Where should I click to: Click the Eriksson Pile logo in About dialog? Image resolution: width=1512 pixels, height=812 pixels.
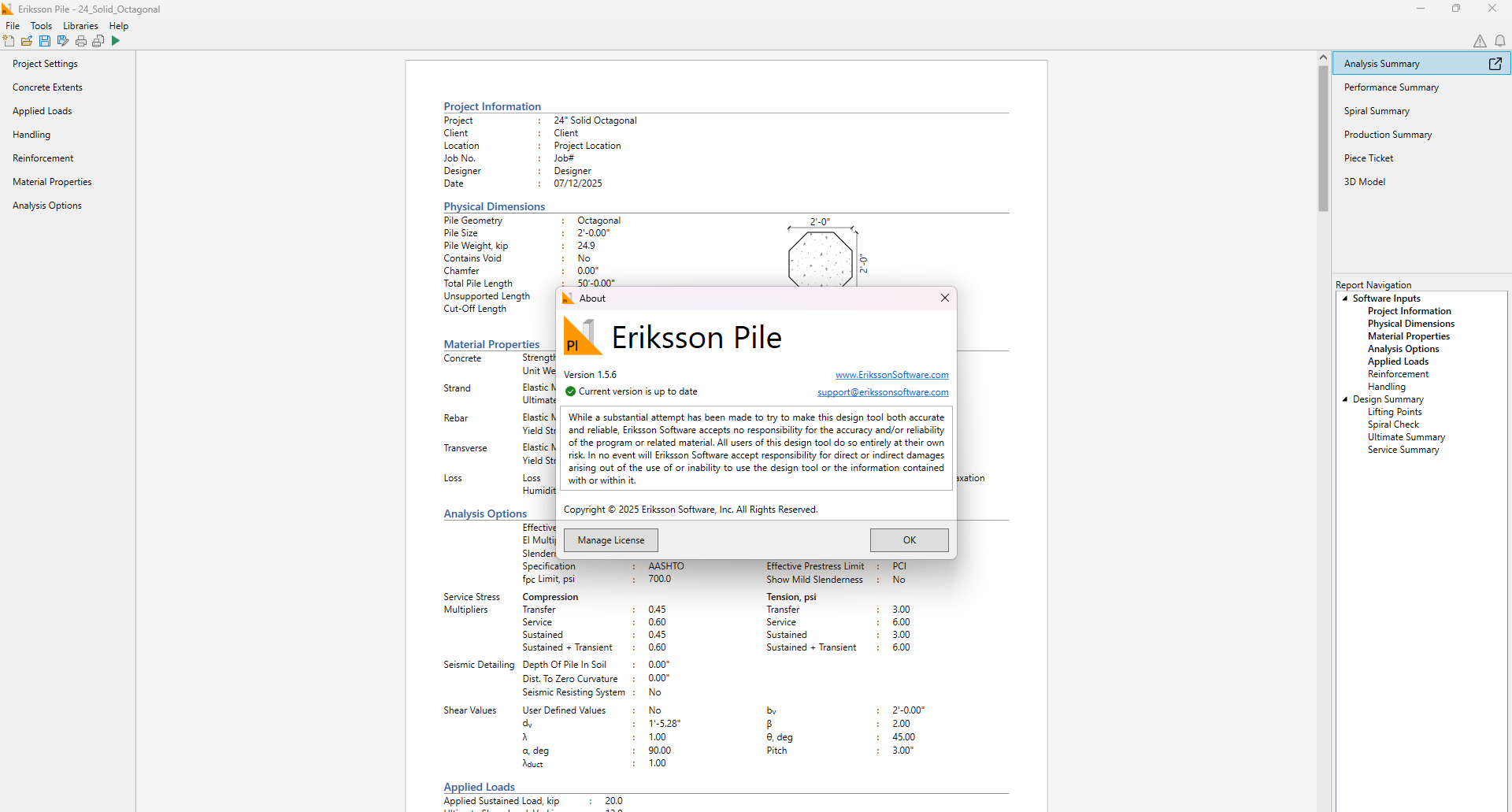coord(584,337)
